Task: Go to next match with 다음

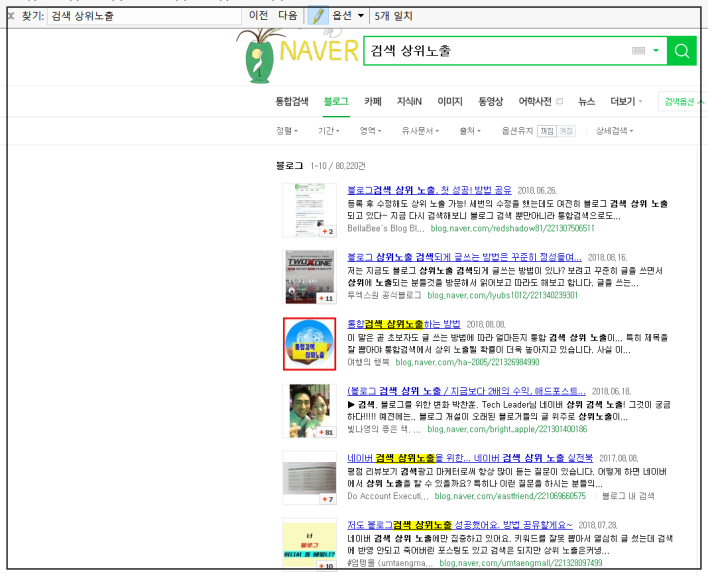Action: coord(288,16)
